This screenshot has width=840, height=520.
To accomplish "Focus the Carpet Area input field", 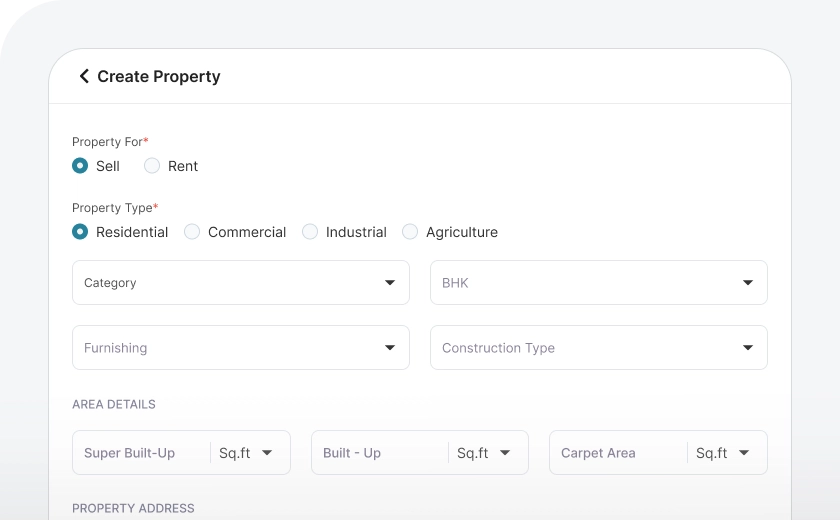I will click(x=618, y=453).
